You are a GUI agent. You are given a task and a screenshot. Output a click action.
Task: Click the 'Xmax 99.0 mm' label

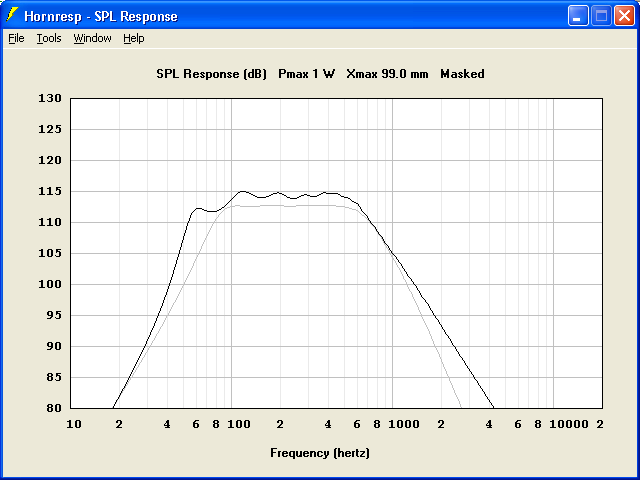[387, 74]
